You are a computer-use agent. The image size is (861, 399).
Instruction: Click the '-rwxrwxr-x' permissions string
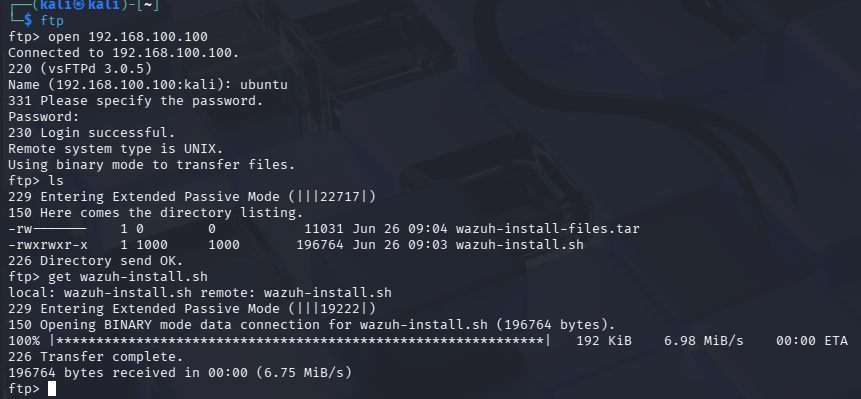(48, 245)
